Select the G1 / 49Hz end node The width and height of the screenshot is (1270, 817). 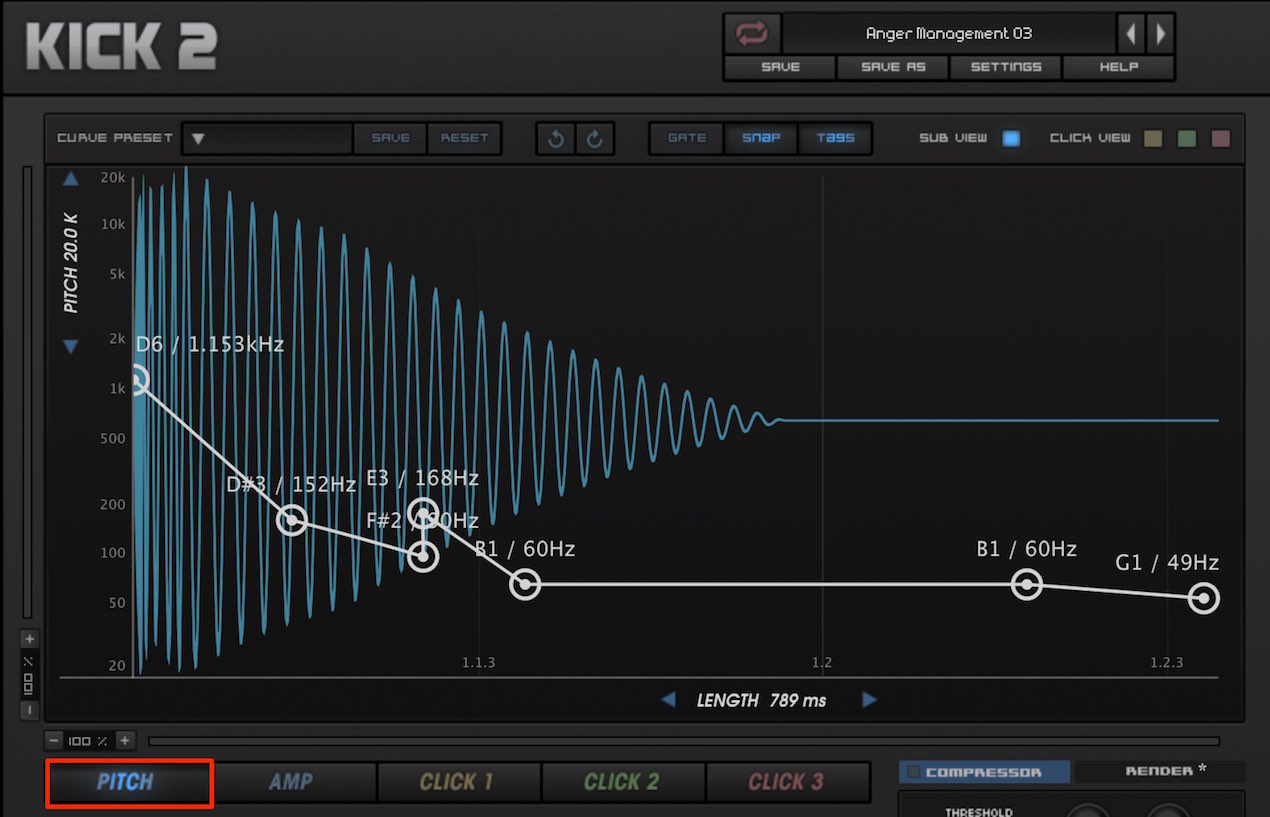click(1204, 599)
